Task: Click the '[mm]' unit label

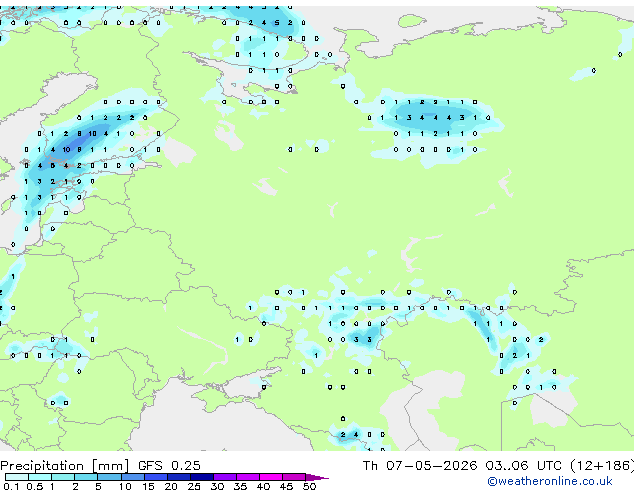Action: [110, 466]
